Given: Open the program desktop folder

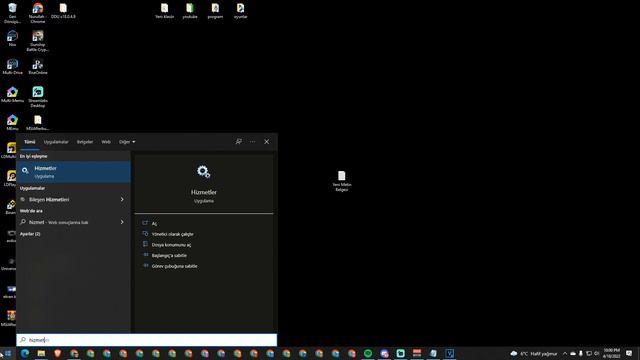Looking at the screenshot, I should [x=215, y=11].
